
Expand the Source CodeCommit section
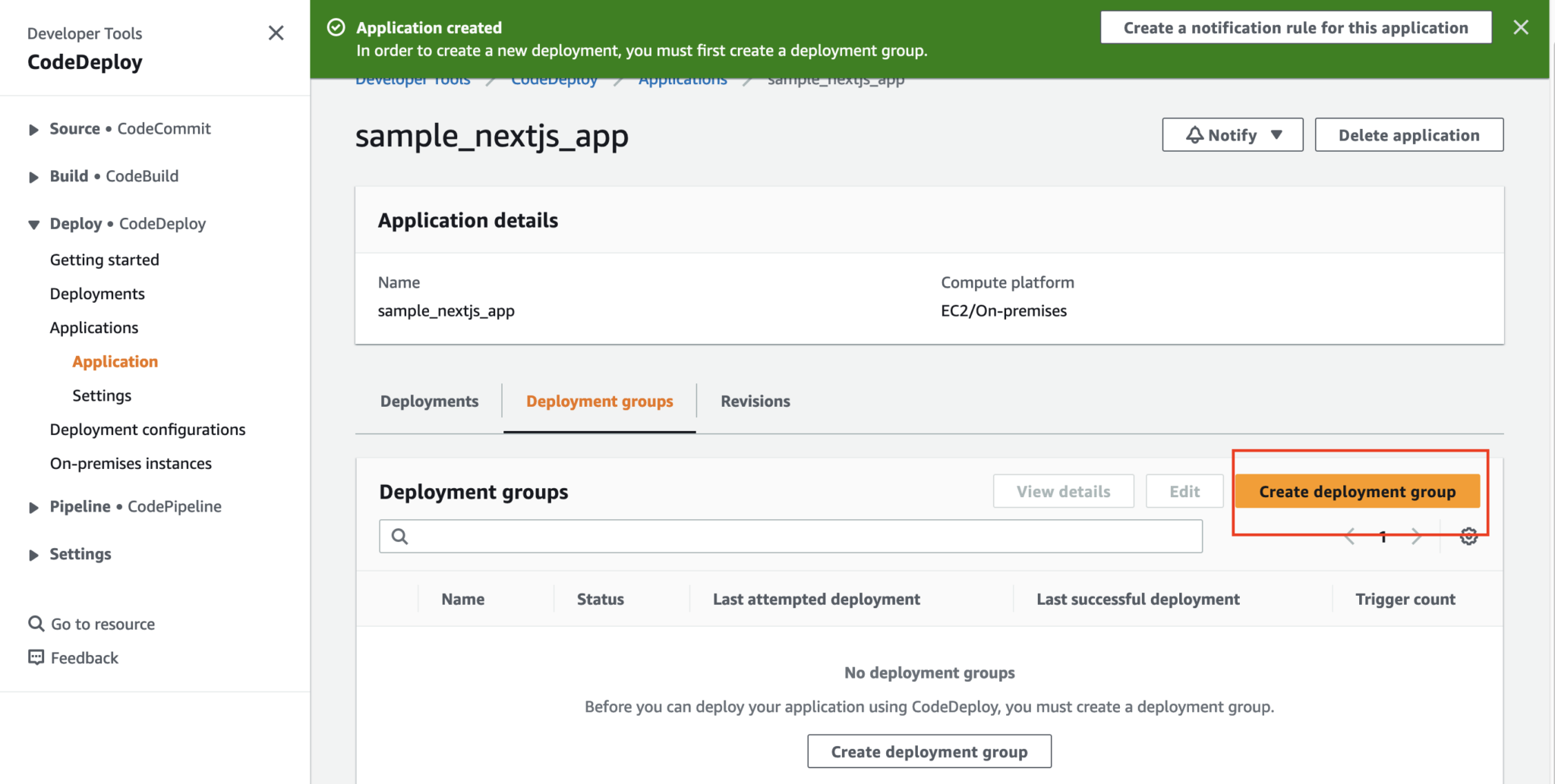click(33, 130)
